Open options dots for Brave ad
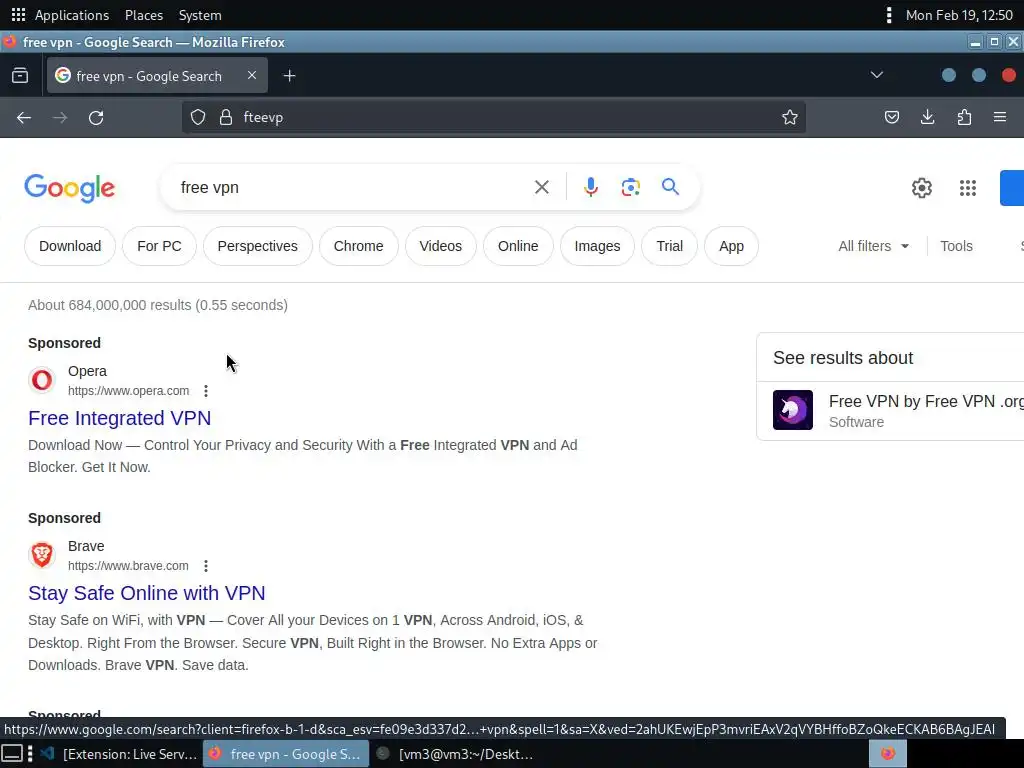Viewport: 1024px width, 768px height. pyautogui.click(x=206, y=566)
